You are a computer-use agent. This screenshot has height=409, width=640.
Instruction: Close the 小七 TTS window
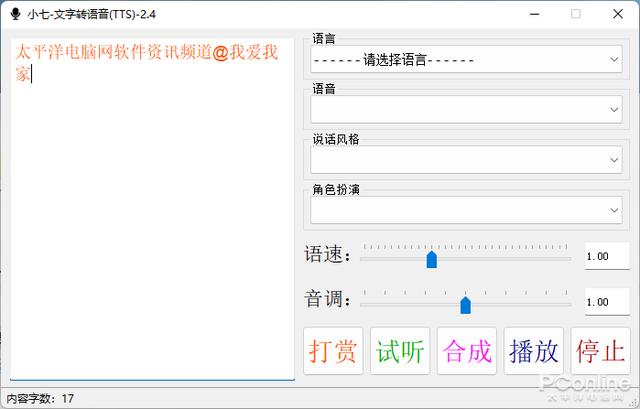tap(618, 14)
